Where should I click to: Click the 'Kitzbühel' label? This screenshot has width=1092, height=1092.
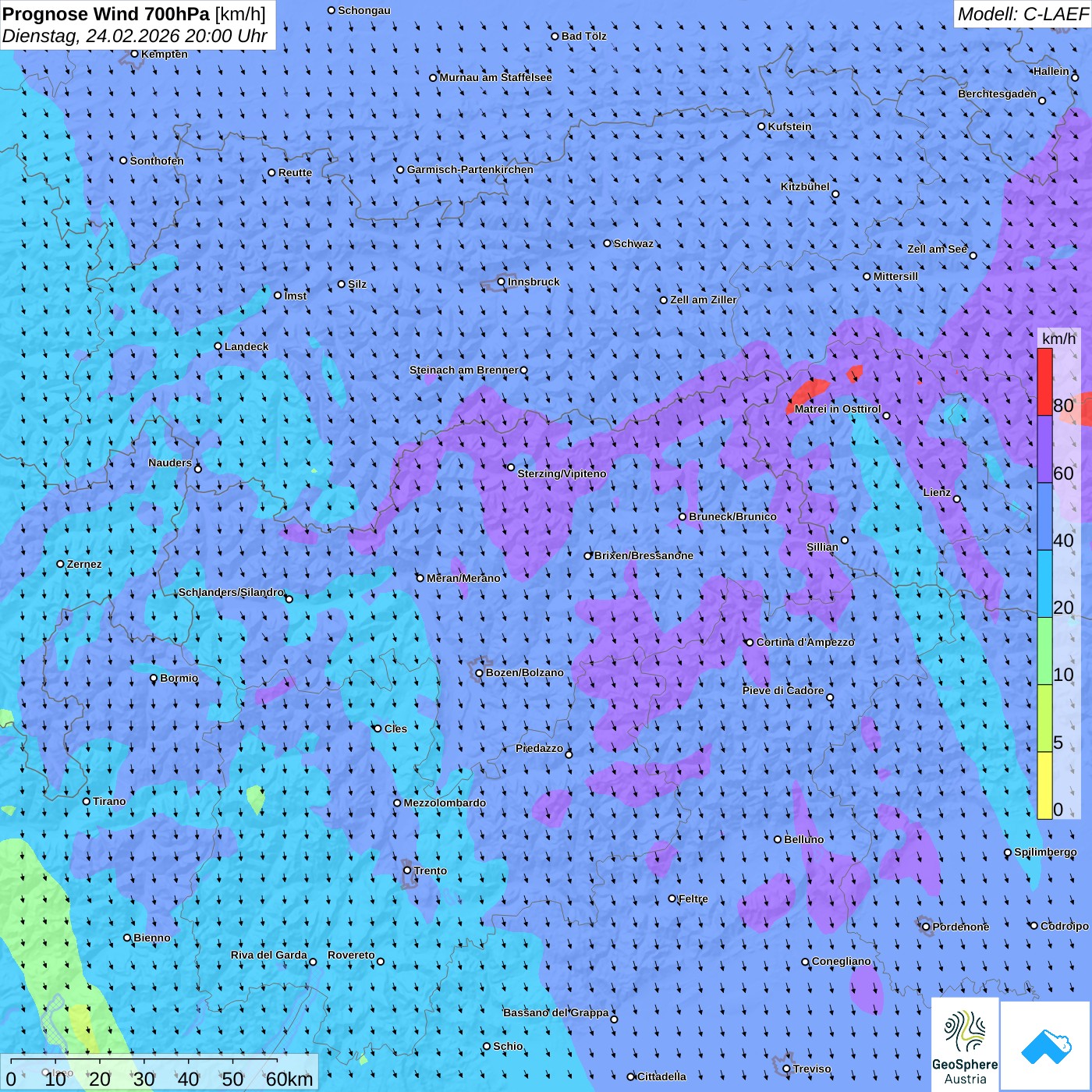[x=805, y=186]
